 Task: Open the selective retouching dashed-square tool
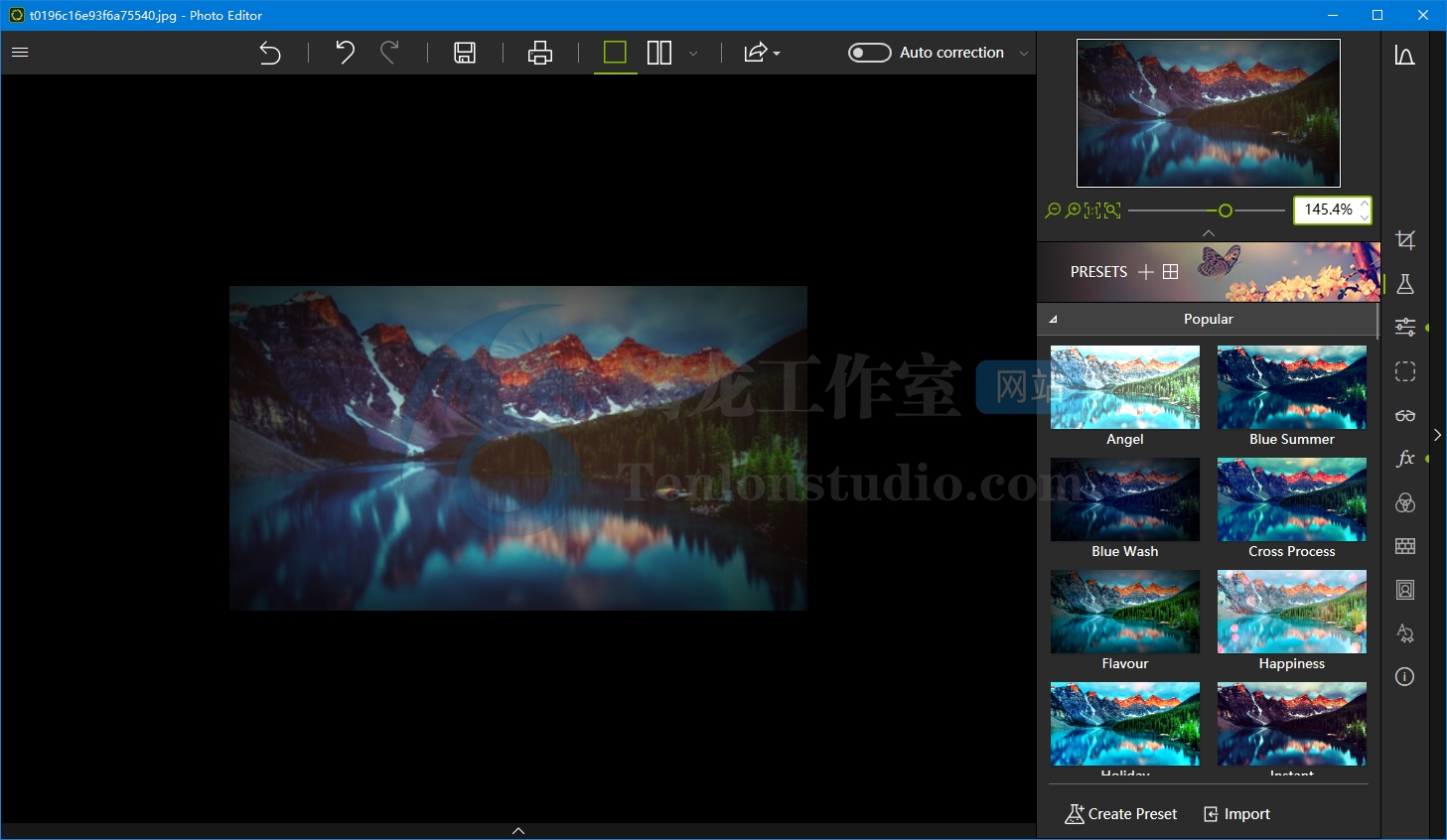[x=1405, y=371]
